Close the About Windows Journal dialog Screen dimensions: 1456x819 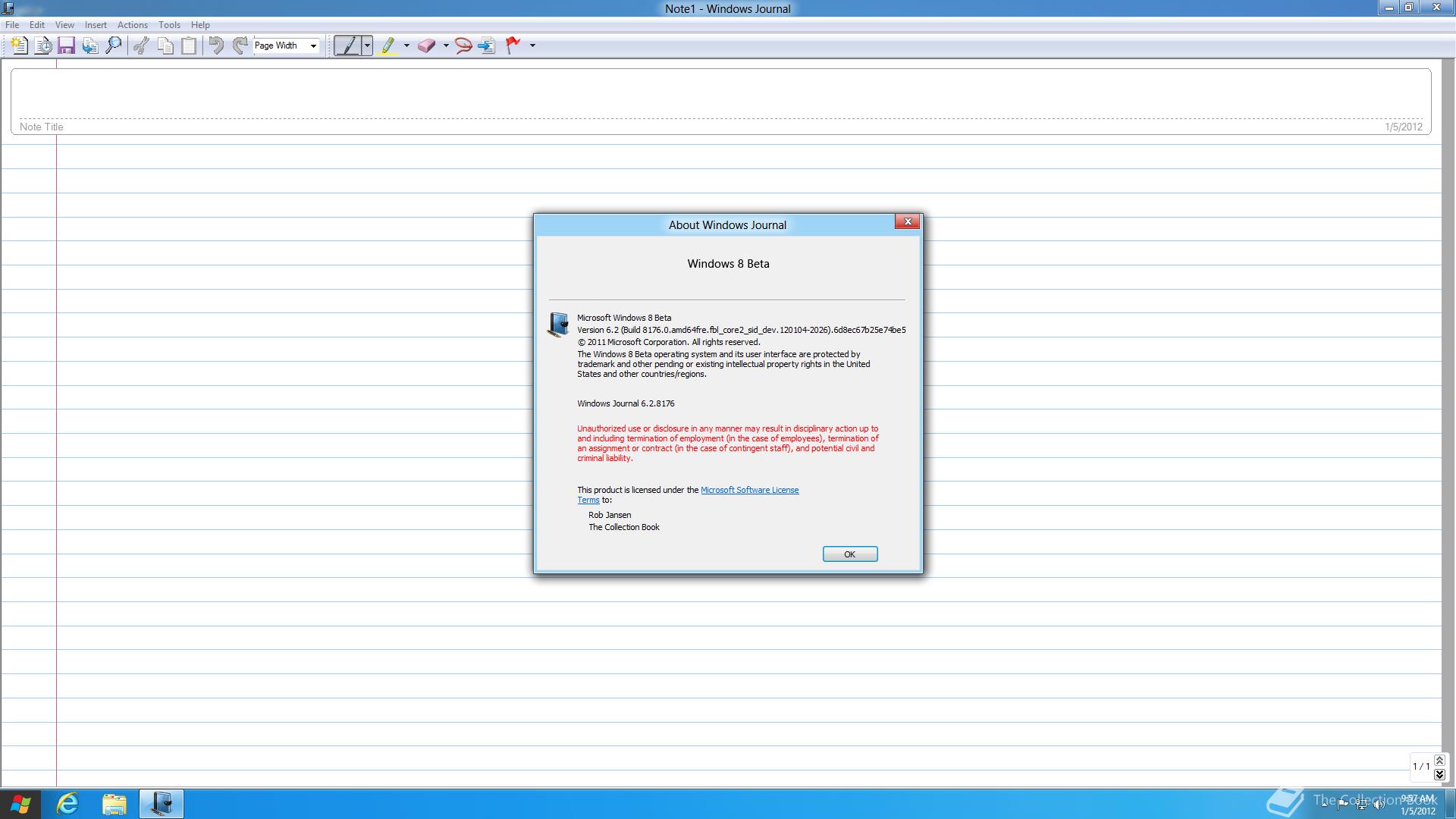907,221
